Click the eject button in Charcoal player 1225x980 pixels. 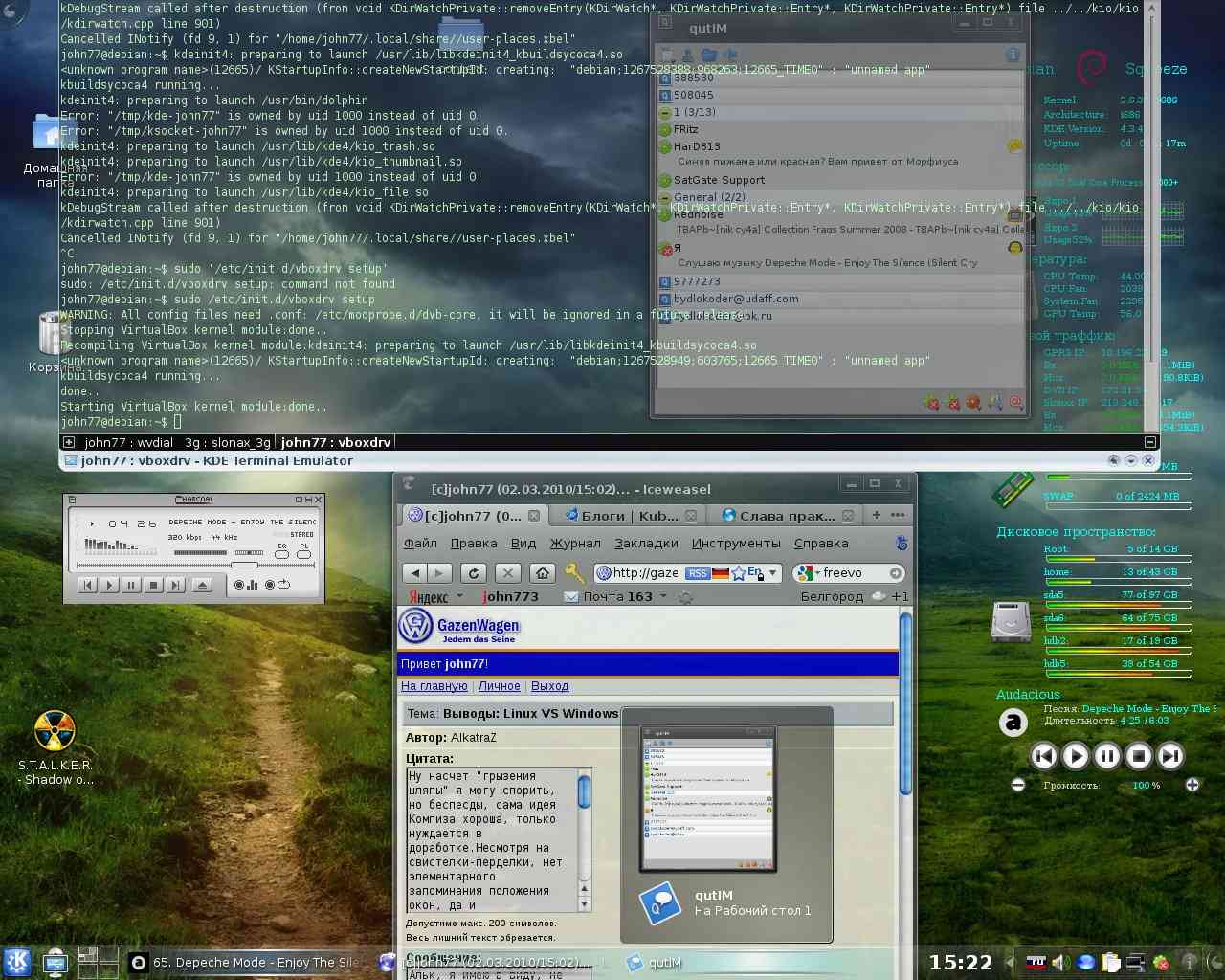202,585
